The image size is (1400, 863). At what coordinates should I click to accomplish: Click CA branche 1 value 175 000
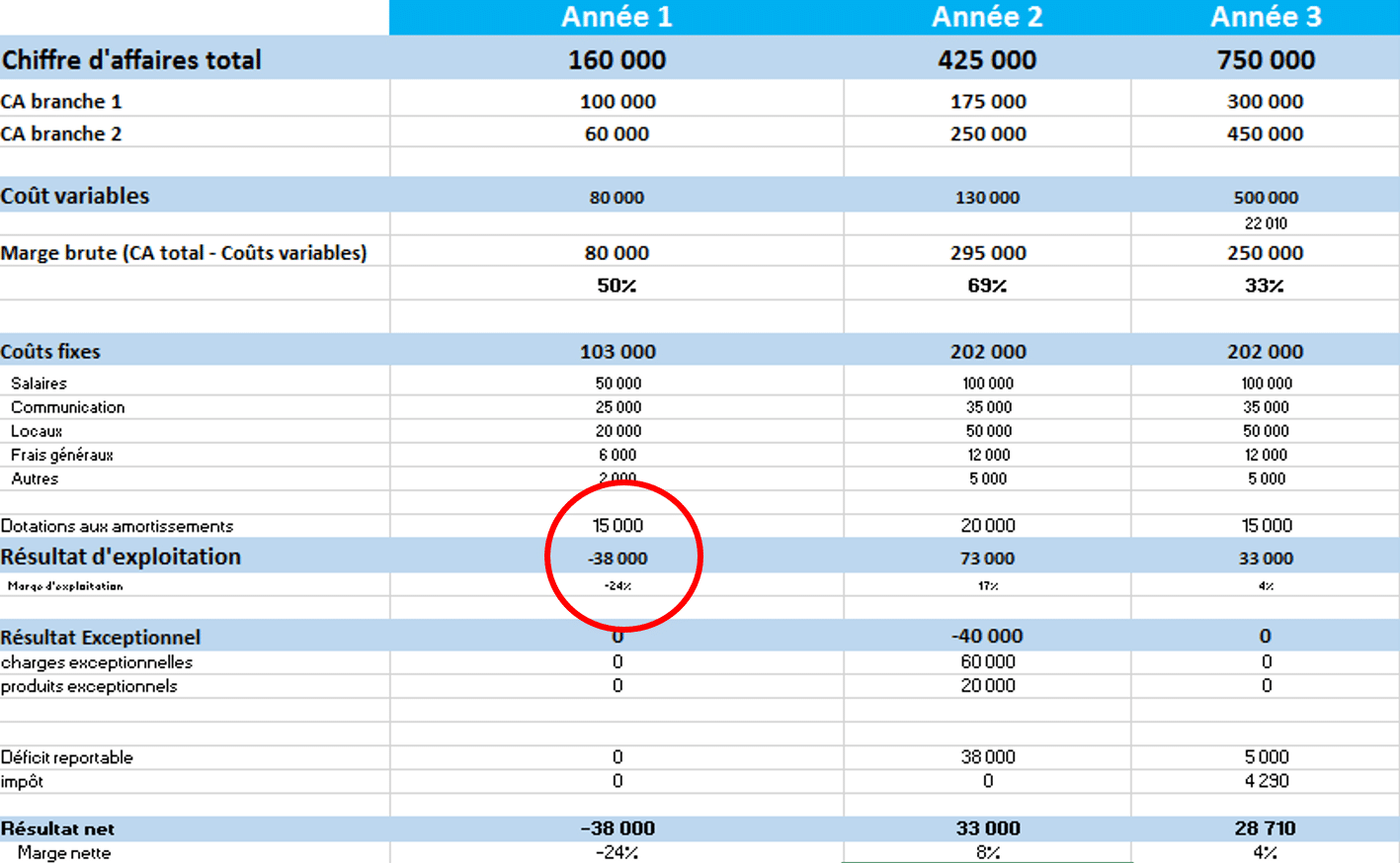coord(988,102)
